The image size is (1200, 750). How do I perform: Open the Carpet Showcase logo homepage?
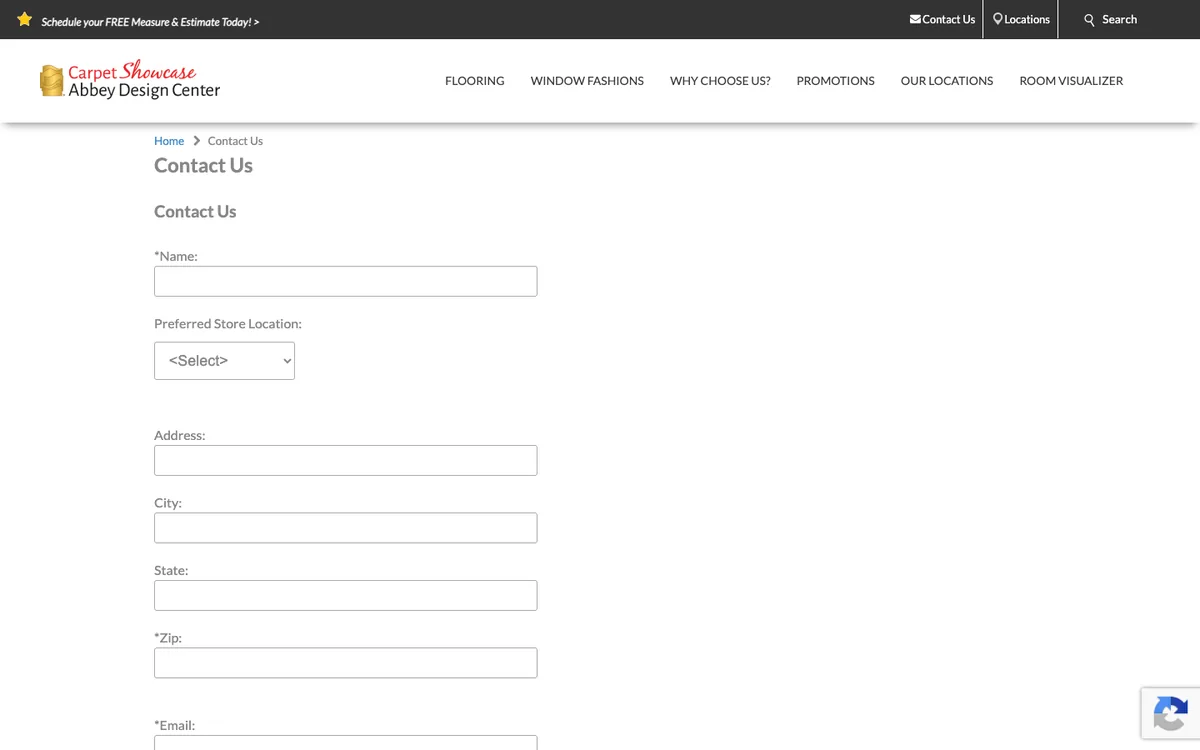click(130, 80)
